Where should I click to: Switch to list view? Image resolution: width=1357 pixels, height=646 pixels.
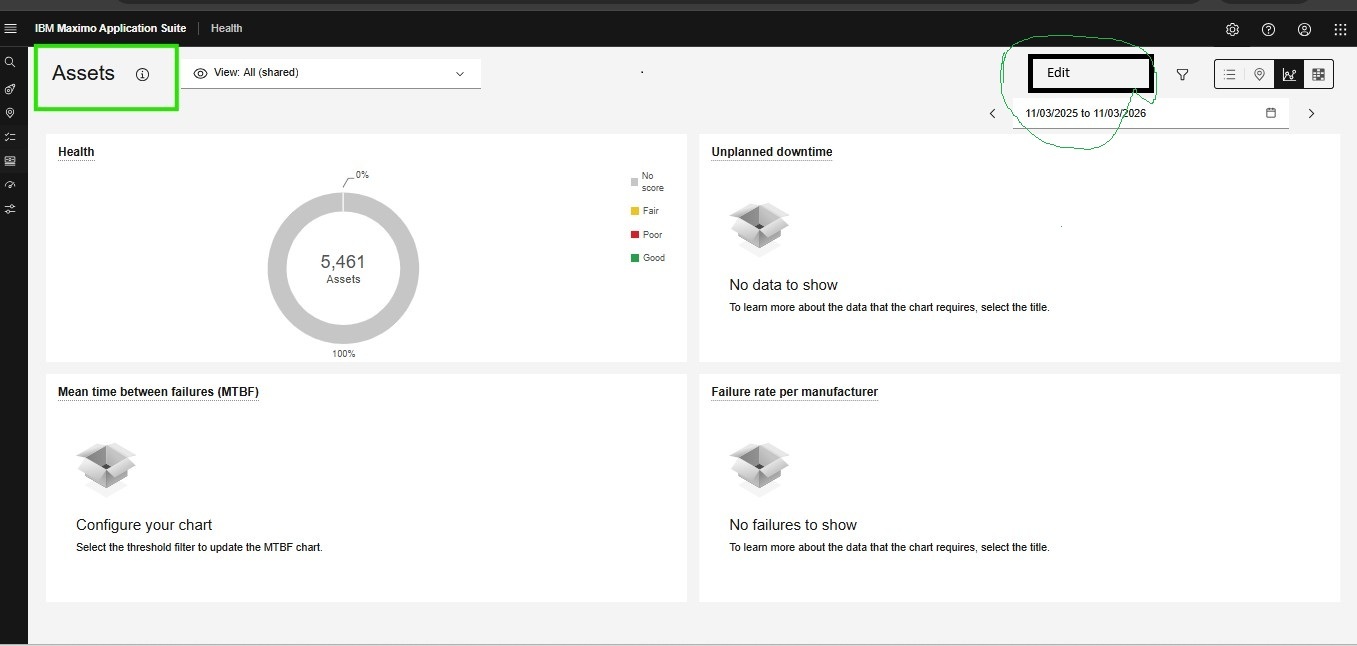[x=1230, y=74]
